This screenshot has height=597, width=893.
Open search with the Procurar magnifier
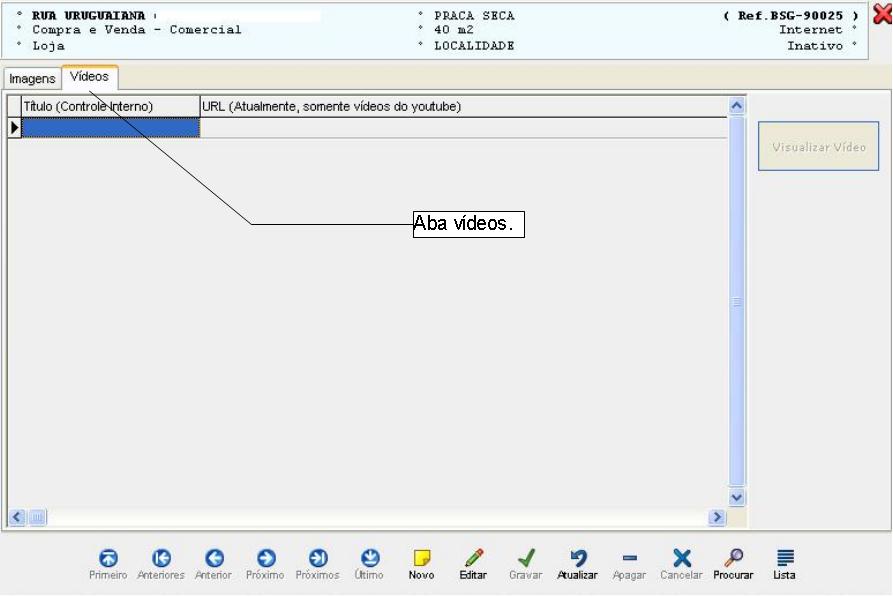coord(733,558)
